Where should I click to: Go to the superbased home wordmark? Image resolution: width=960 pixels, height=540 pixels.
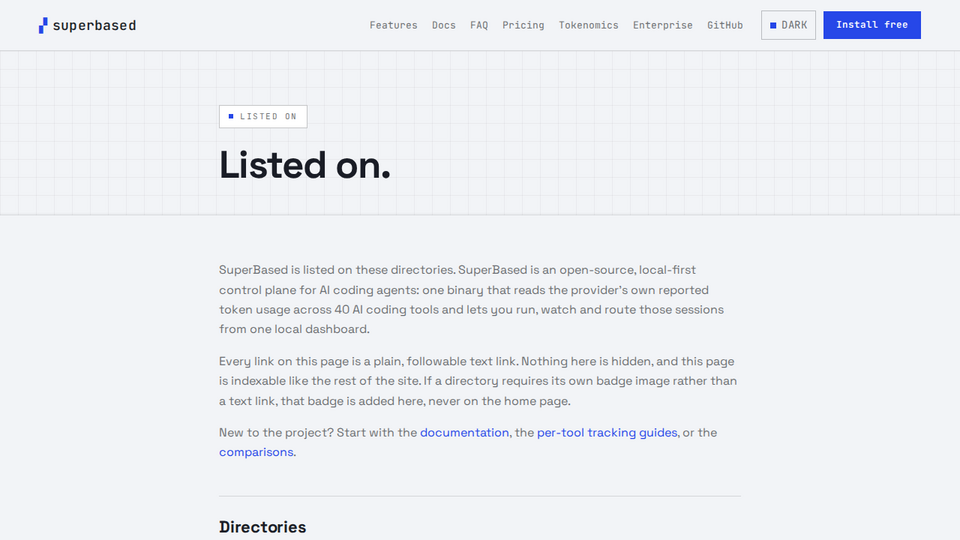[x=94, y=25]
